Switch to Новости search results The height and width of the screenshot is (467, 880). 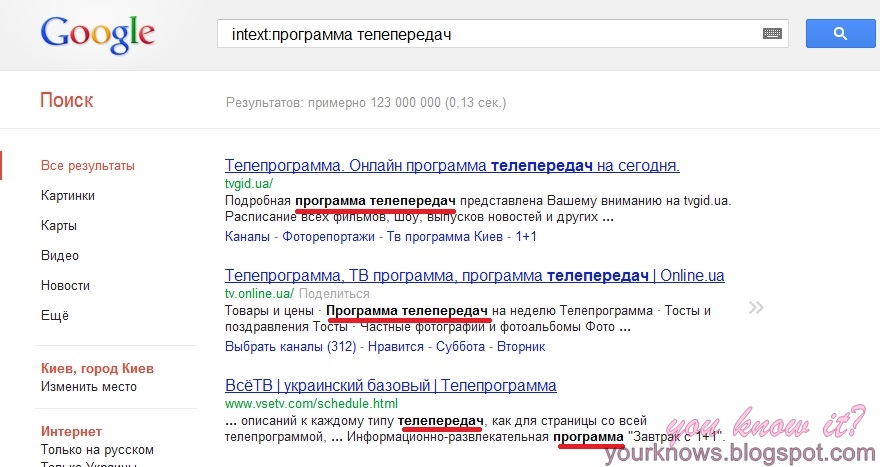click(65, 285)
